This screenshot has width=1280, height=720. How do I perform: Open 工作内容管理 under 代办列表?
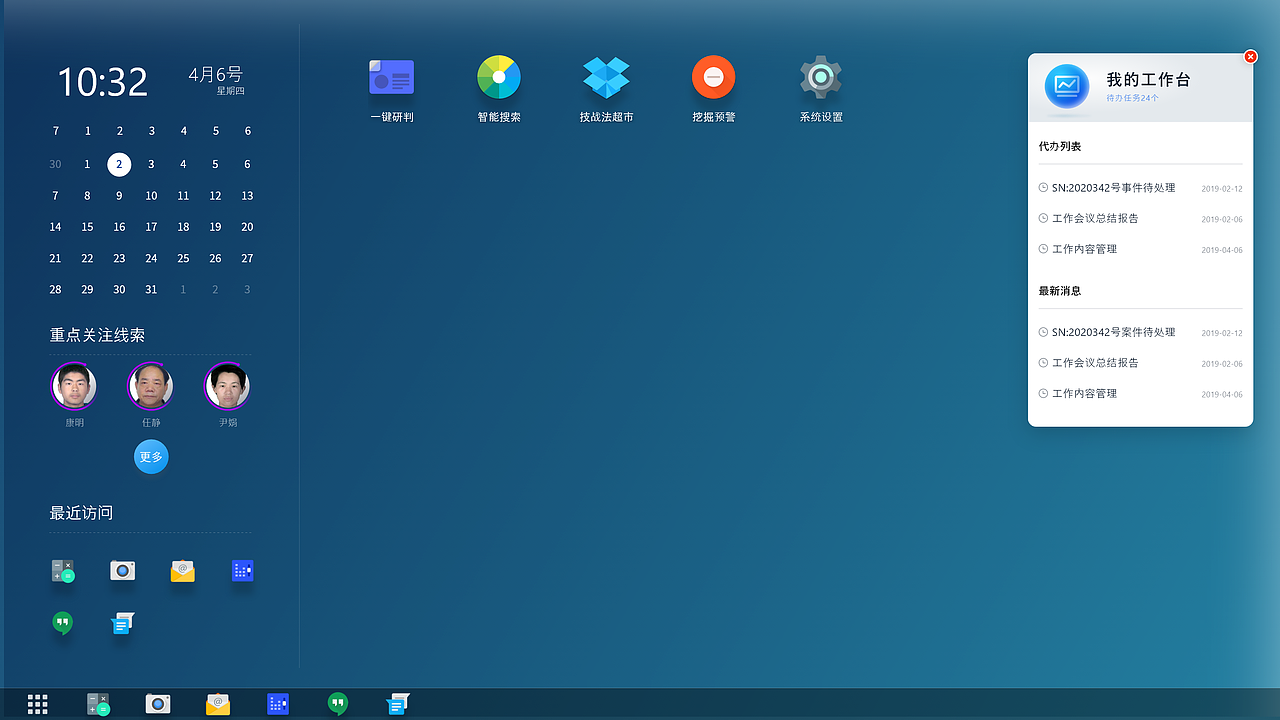click(1140, 249)
